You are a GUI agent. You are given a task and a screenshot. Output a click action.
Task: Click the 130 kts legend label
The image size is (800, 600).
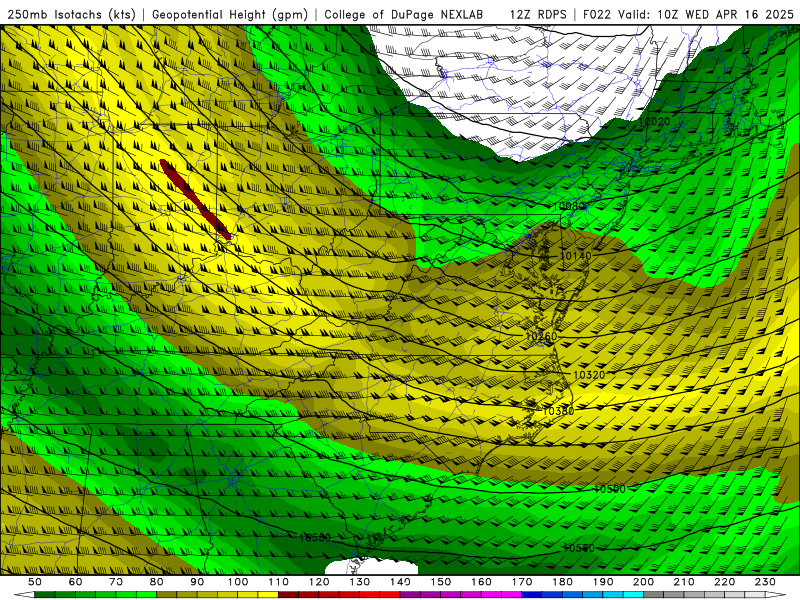tap(360, 582)
